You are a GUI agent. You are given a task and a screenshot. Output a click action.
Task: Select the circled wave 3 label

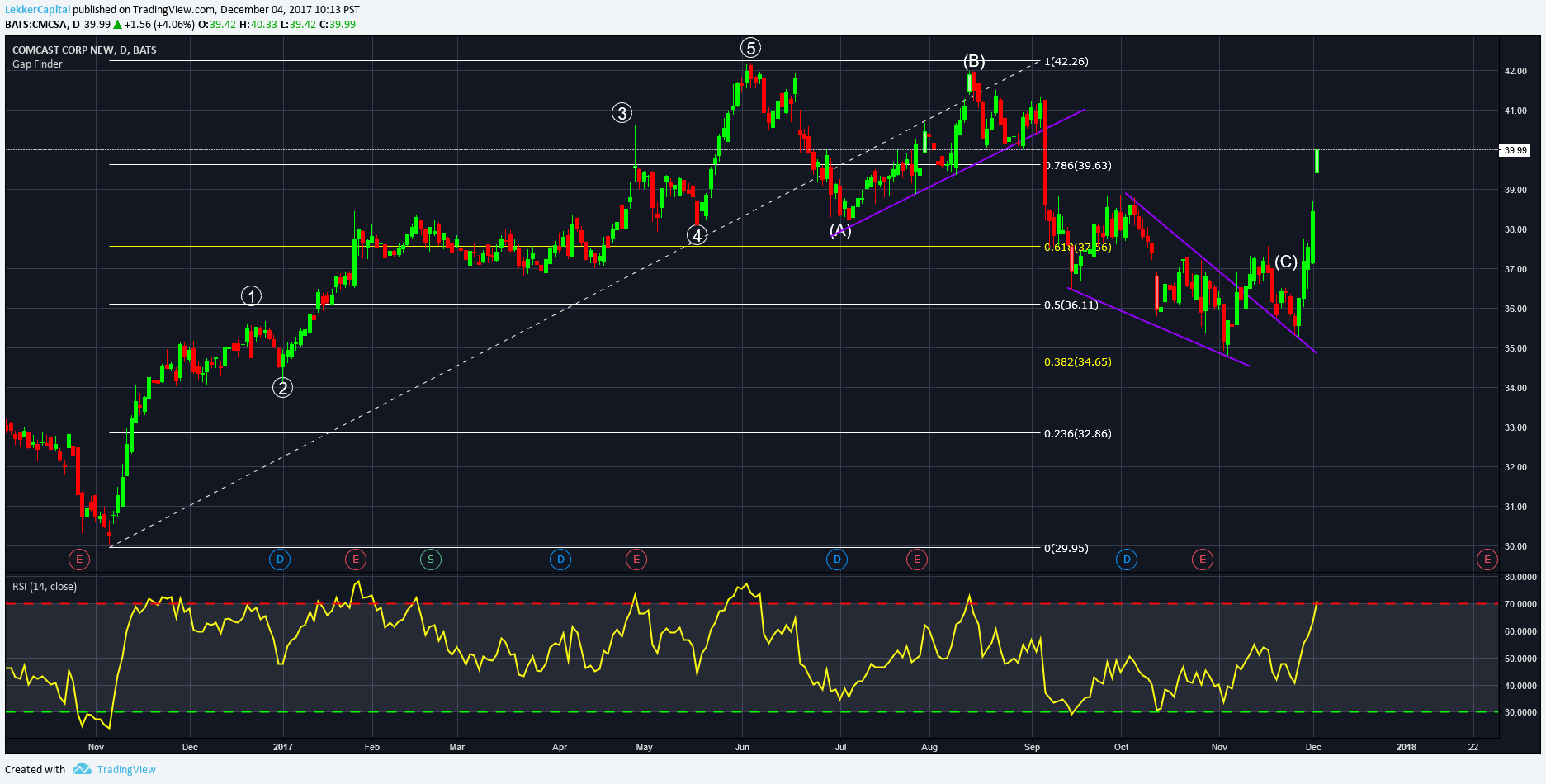pyautogui.click(x=622, y=113)
